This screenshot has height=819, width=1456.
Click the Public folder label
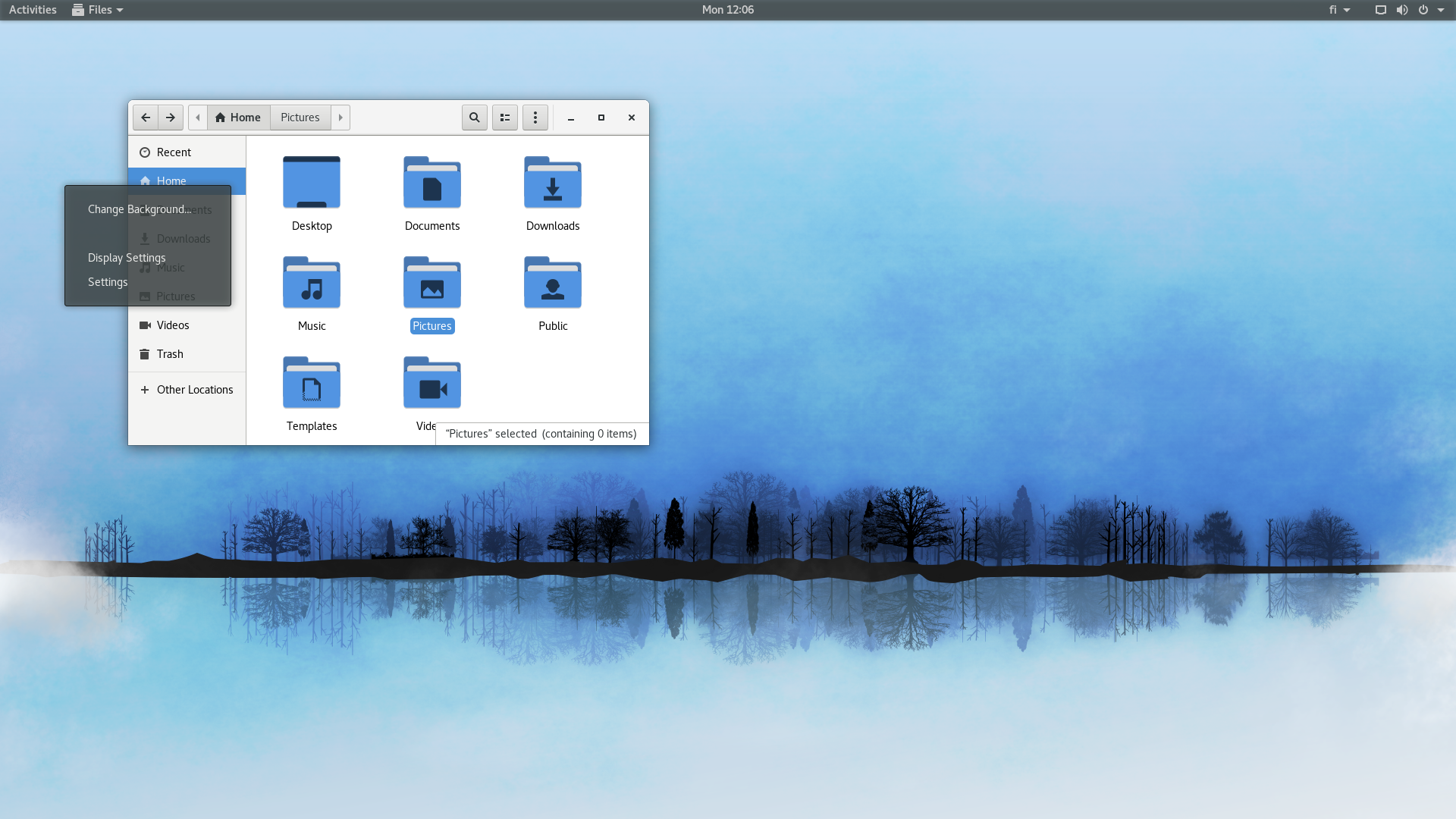pos(553,326)
